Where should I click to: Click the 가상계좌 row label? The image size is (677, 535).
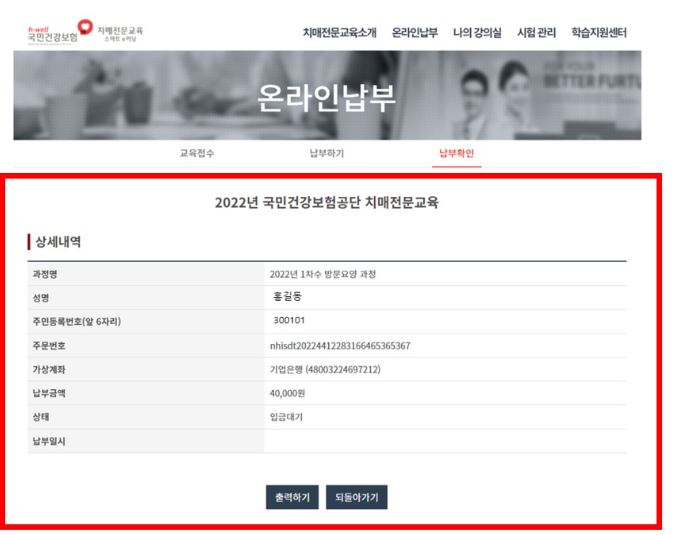pyautogui.click(x=49, y=370)
